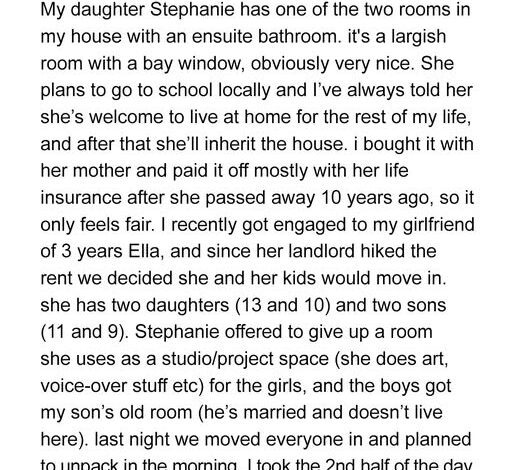This screenshot has height=470, width=512.
Task: Click the word "girlfriend"
Action: tap(439, 226)
